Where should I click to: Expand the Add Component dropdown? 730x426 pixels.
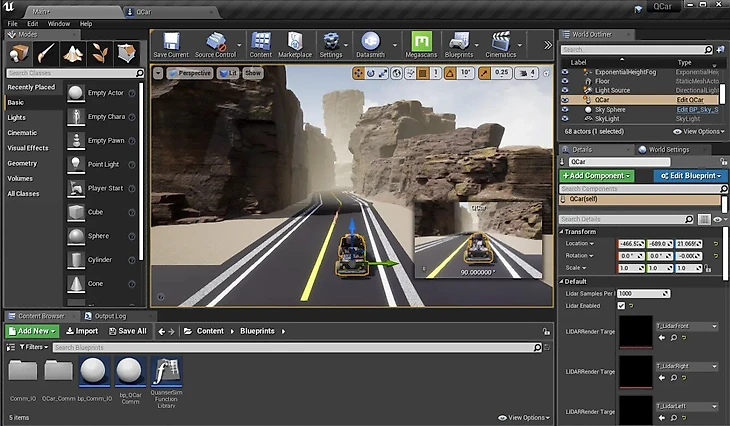[597, 176]
